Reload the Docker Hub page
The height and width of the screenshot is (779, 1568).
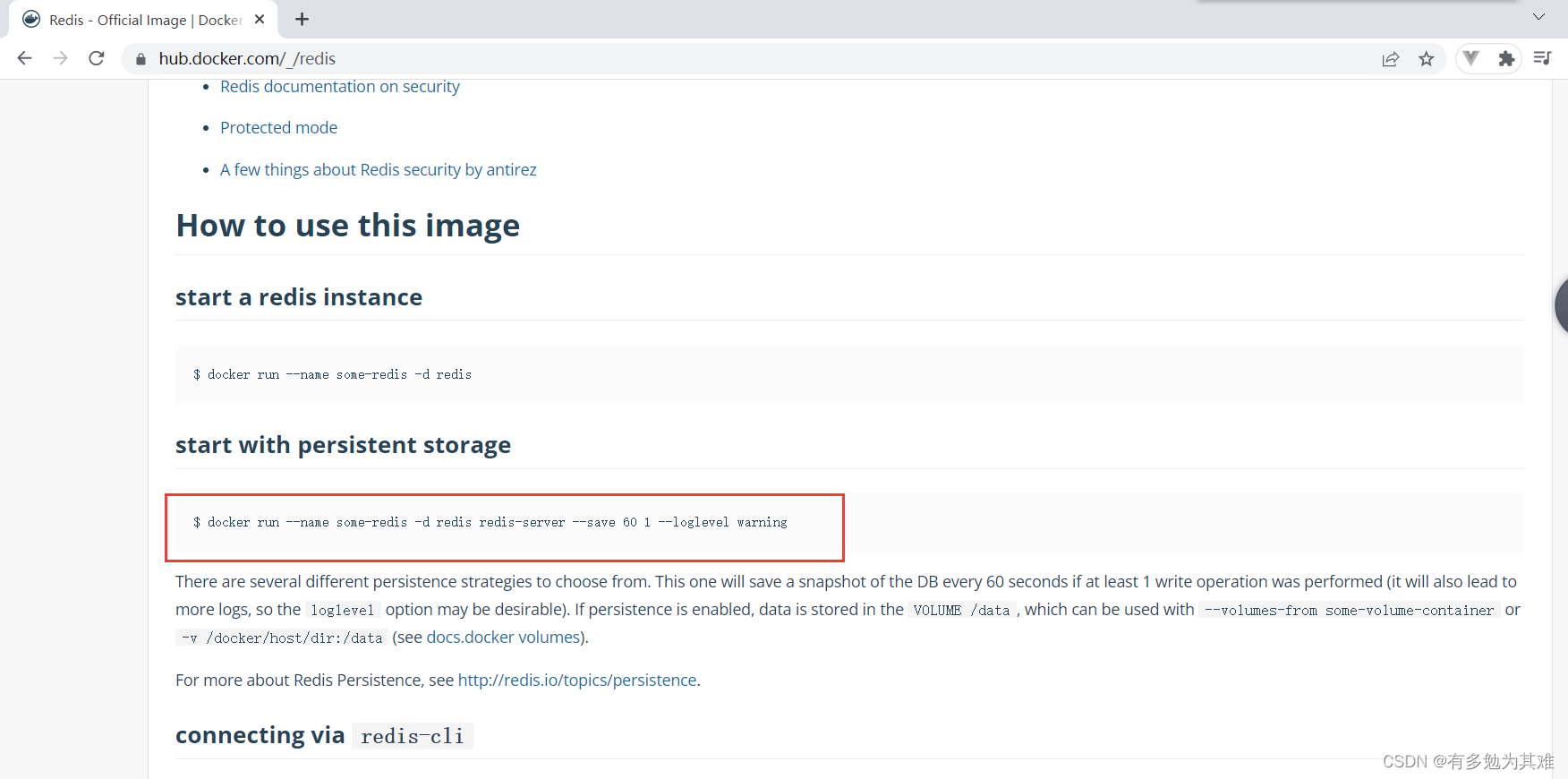click(x=97, y=58)
